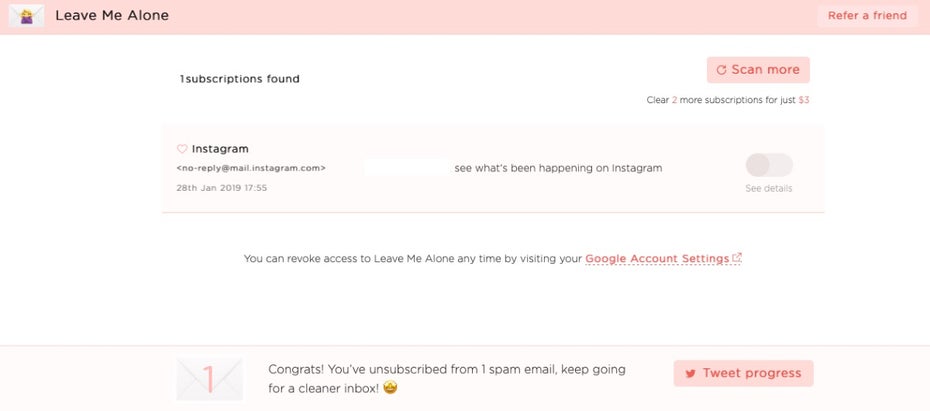Click the external link icon after Google Account Settings
The image size is (930, 411).
737,258
